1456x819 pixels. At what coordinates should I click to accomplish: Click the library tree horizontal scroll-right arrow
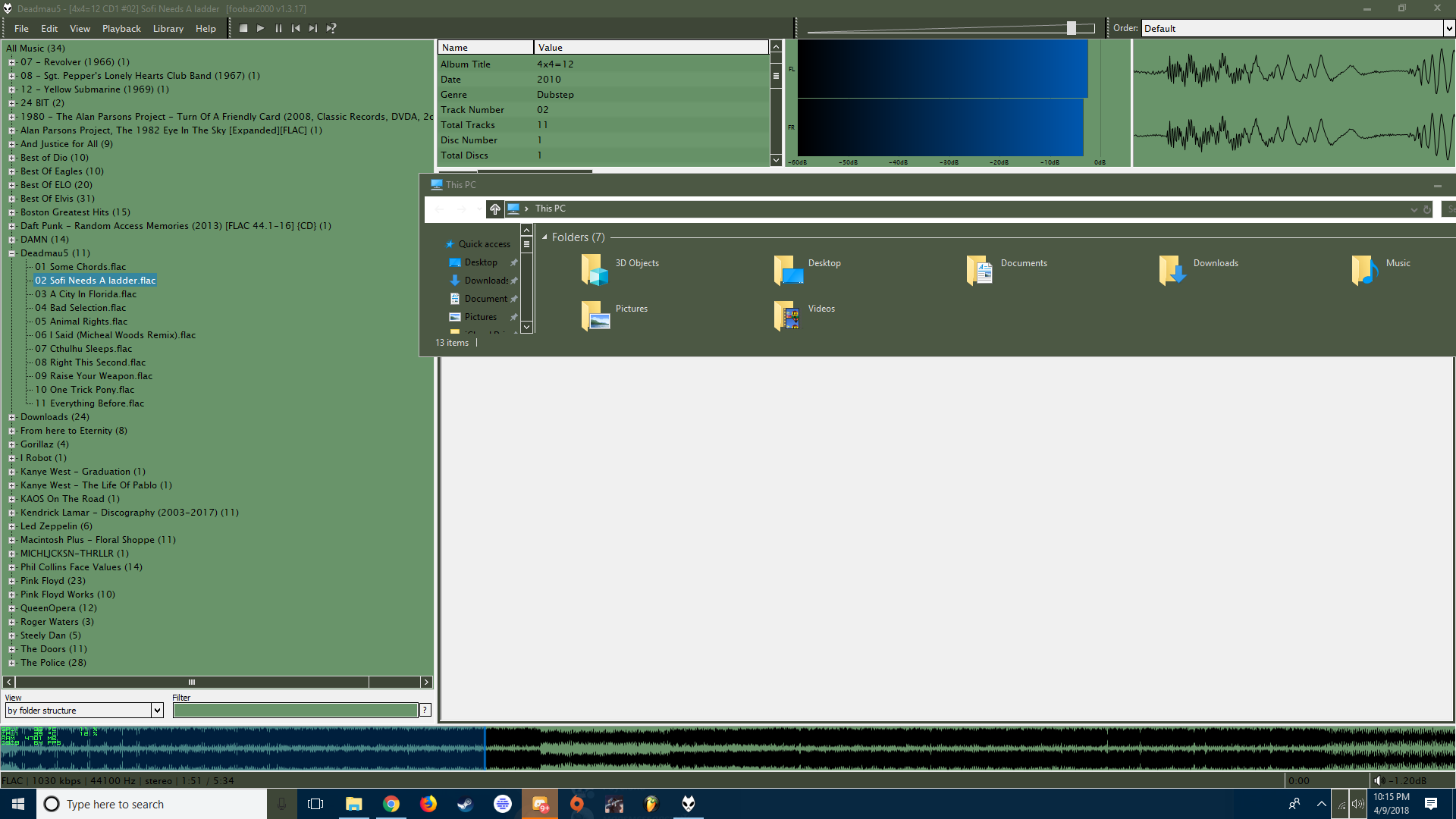426,682
